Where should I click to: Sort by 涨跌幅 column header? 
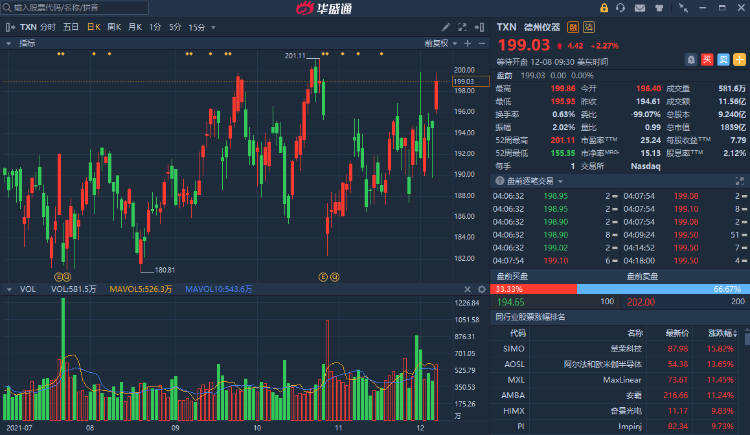click(x=723, y=333)
